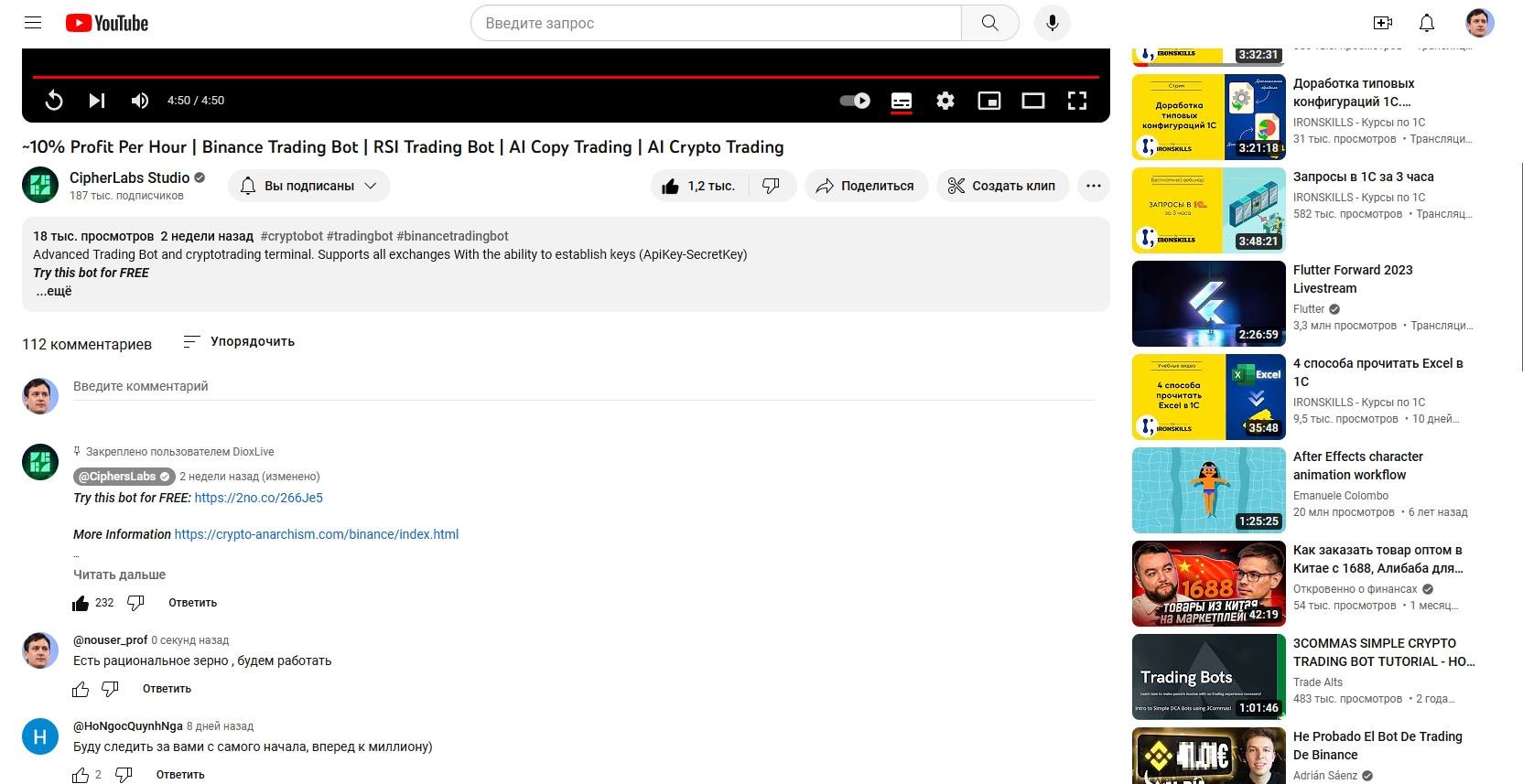Open @HoNgocQuynhNga avatar
The image size is (1523, 784).
[40, 736]
